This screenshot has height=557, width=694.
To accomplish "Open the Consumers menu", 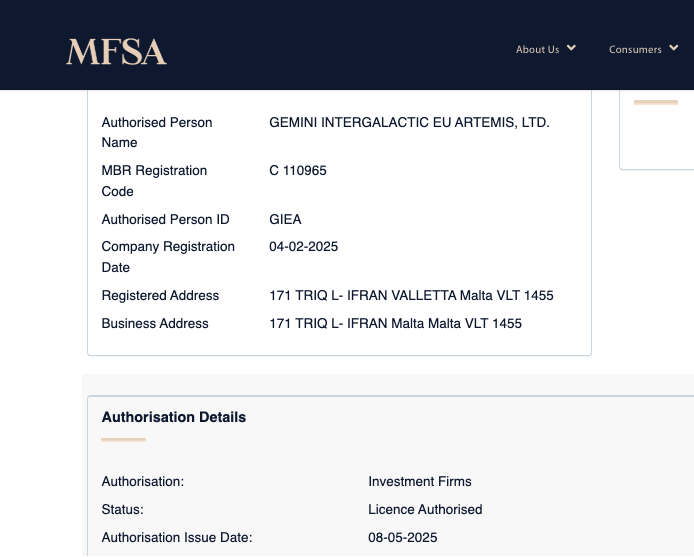I will pyautogui.click(x=635, y=49).
